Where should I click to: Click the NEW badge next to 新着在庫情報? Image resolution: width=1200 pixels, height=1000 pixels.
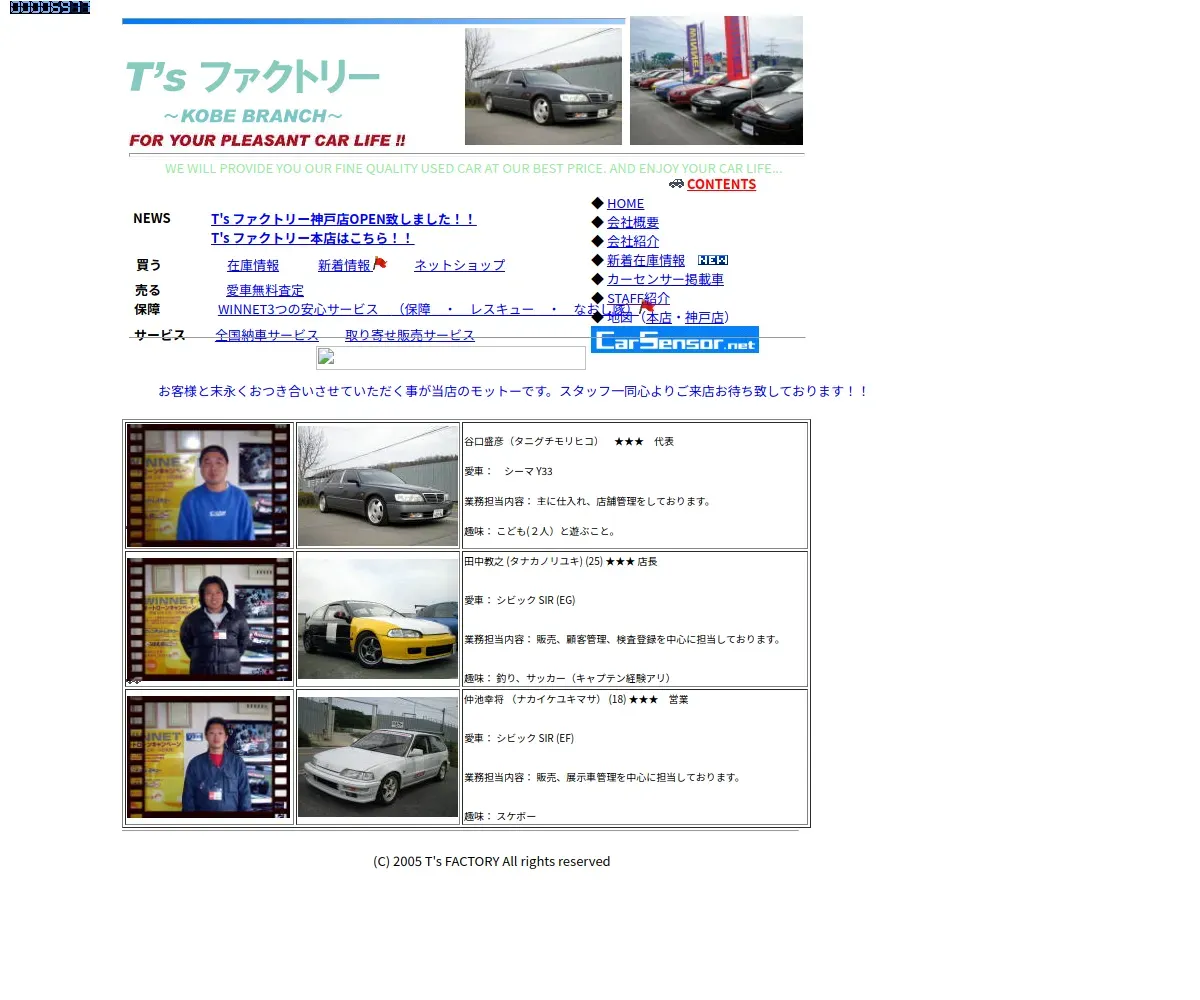point(713,260)
